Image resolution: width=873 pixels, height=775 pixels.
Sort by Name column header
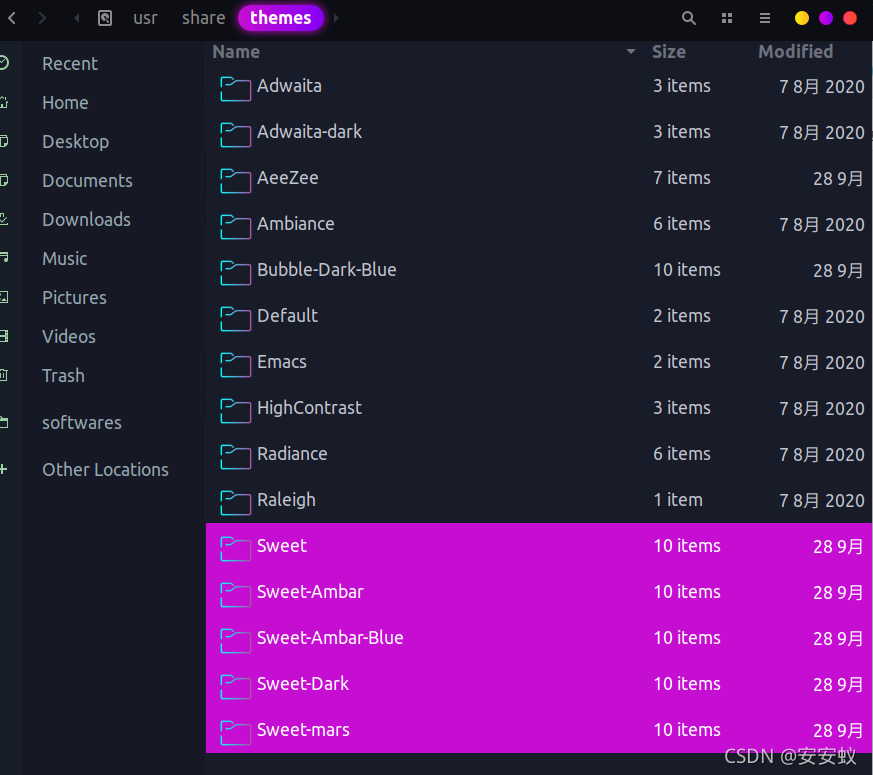pyautogui.click(x=236, y=52)
